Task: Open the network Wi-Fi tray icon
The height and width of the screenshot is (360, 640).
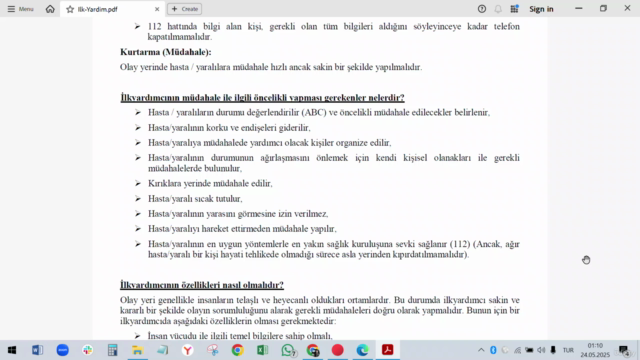Action: pyautogui.click(x=517, y=350)
